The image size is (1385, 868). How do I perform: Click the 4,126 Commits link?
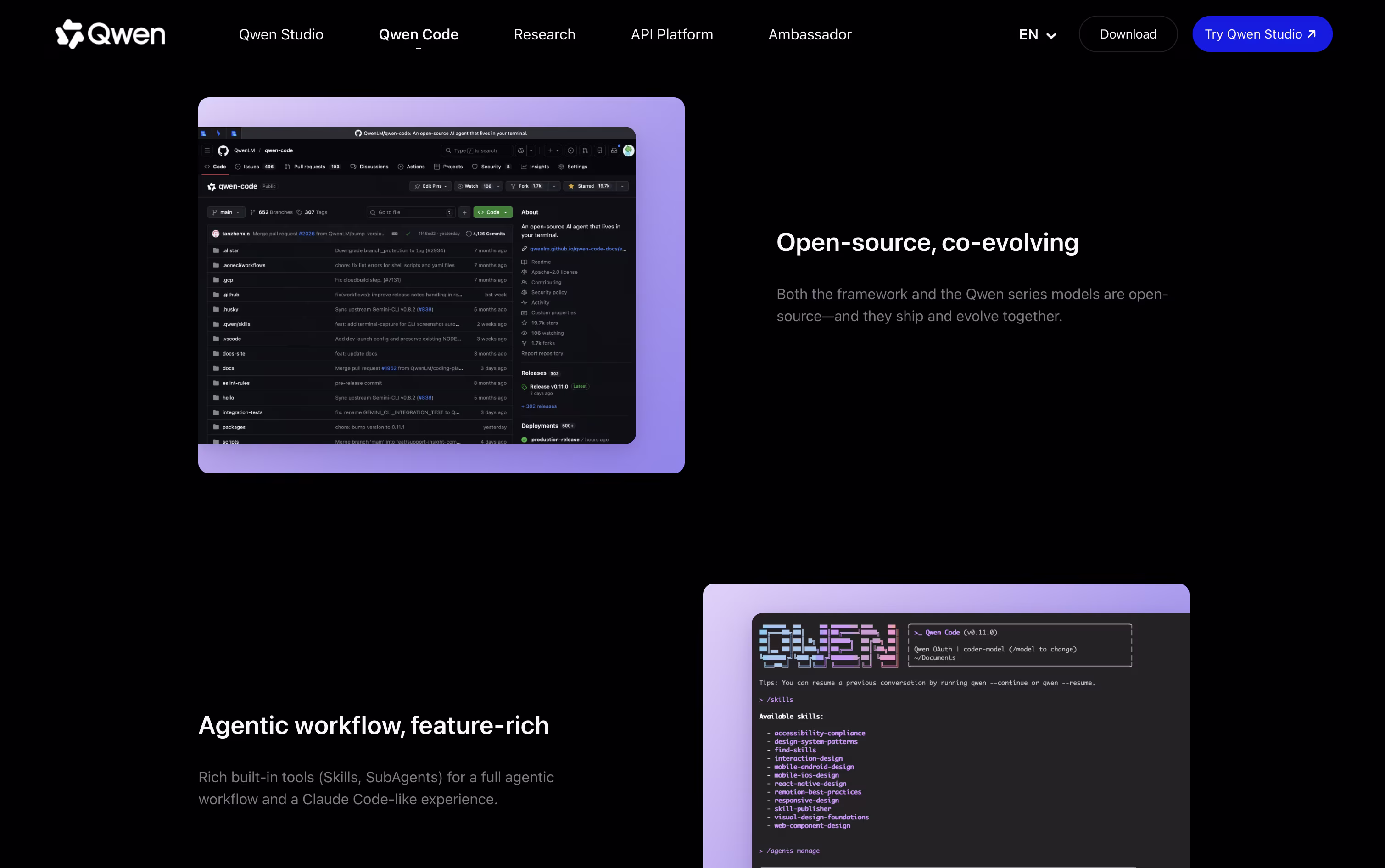click(x=485, y=234)
